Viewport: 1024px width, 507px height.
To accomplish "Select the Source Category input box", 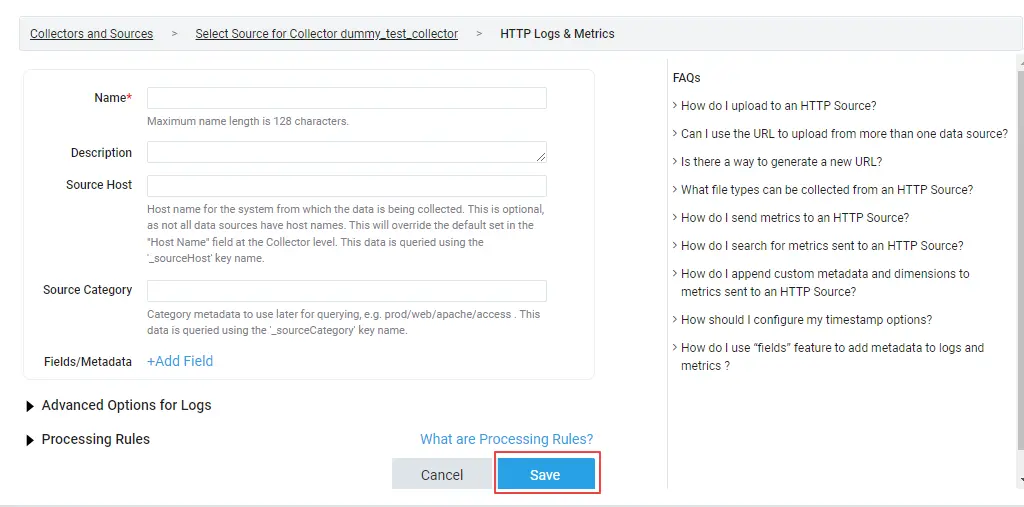I will (x=346, y=291).
